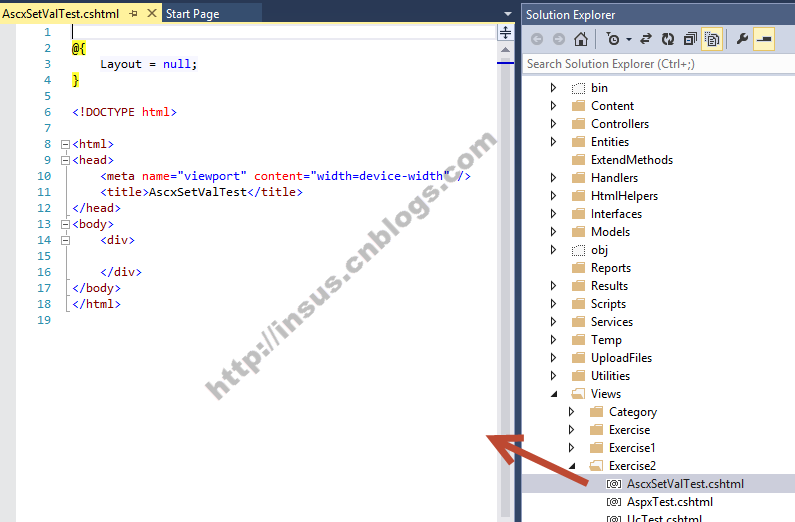This screenshot has width=795, height=522.
Task: Switch to the Start Page tab
Action: pos(193,14)
